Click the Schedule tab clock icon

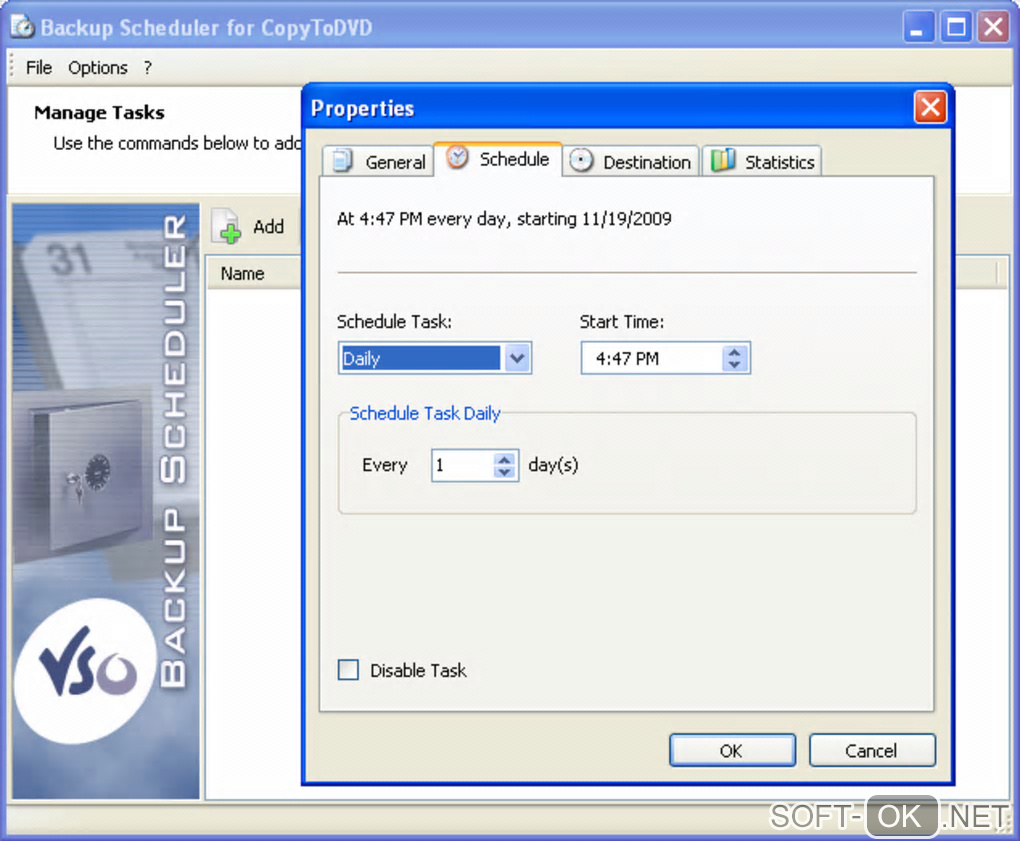(457, 157)
